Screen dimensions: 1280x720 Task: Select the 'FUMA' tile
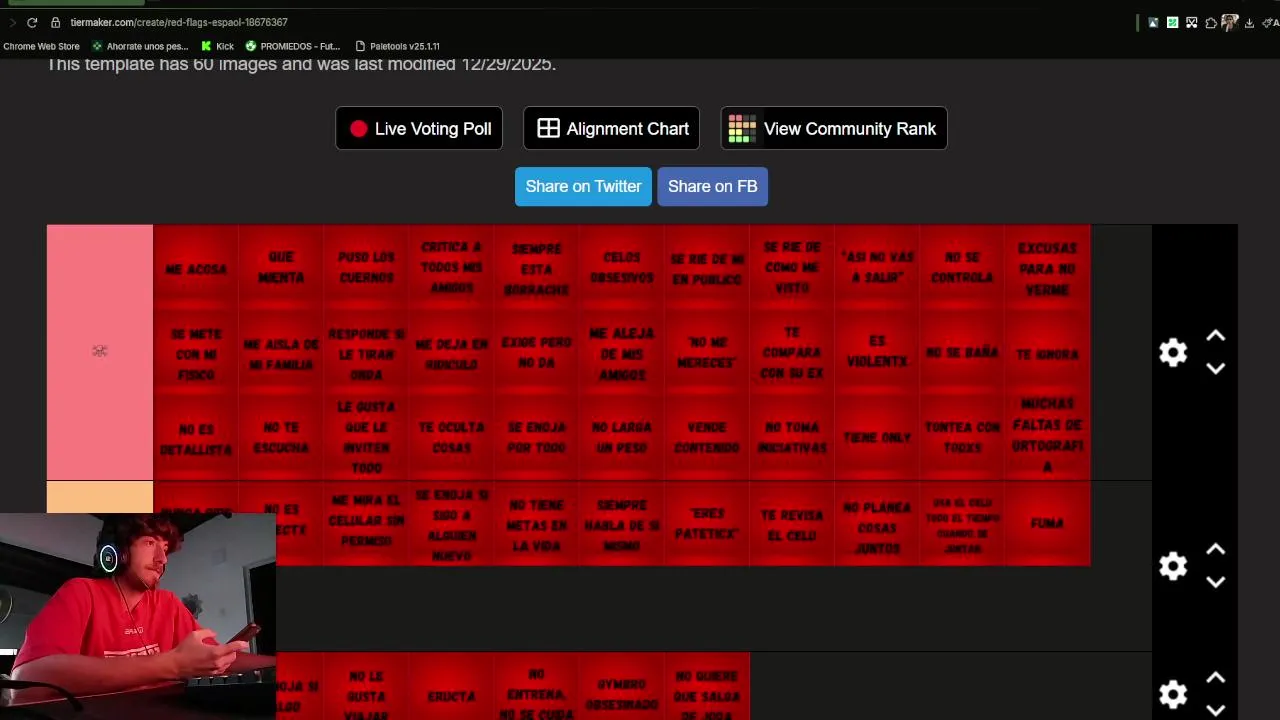tap(1047, 523)
